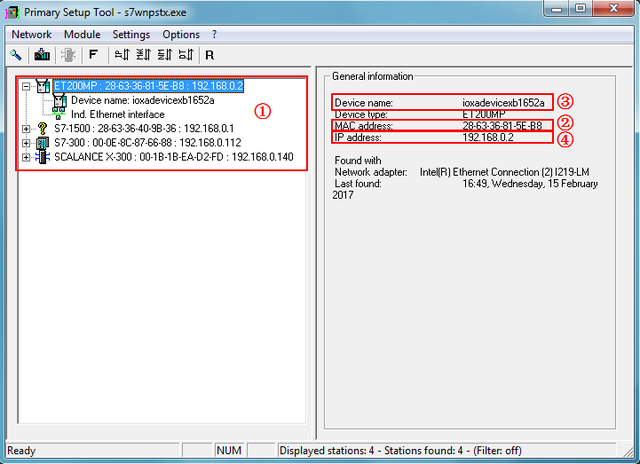Click the fourth of the four sort toolbar icons
The image size is (640, 464).
click(x=186, y=55)
